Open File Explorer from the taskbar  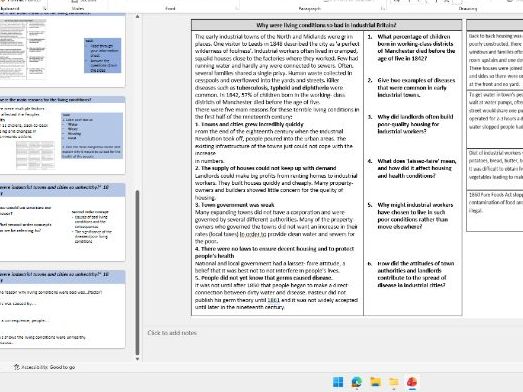coord(375,382)
